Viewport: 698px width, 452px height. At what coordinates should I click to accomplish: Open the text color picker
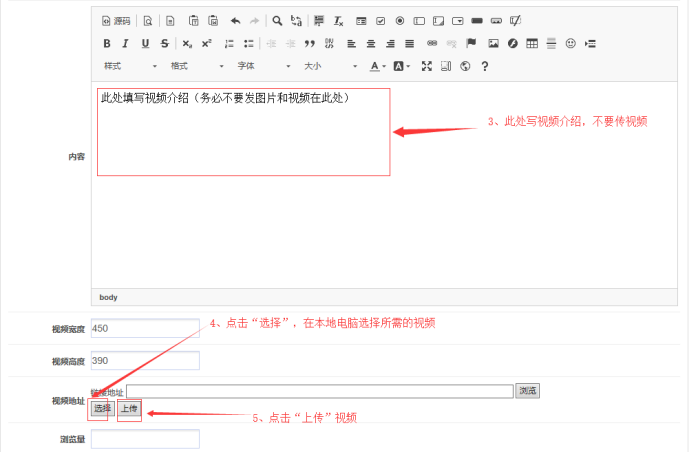(x=376, y=66)
